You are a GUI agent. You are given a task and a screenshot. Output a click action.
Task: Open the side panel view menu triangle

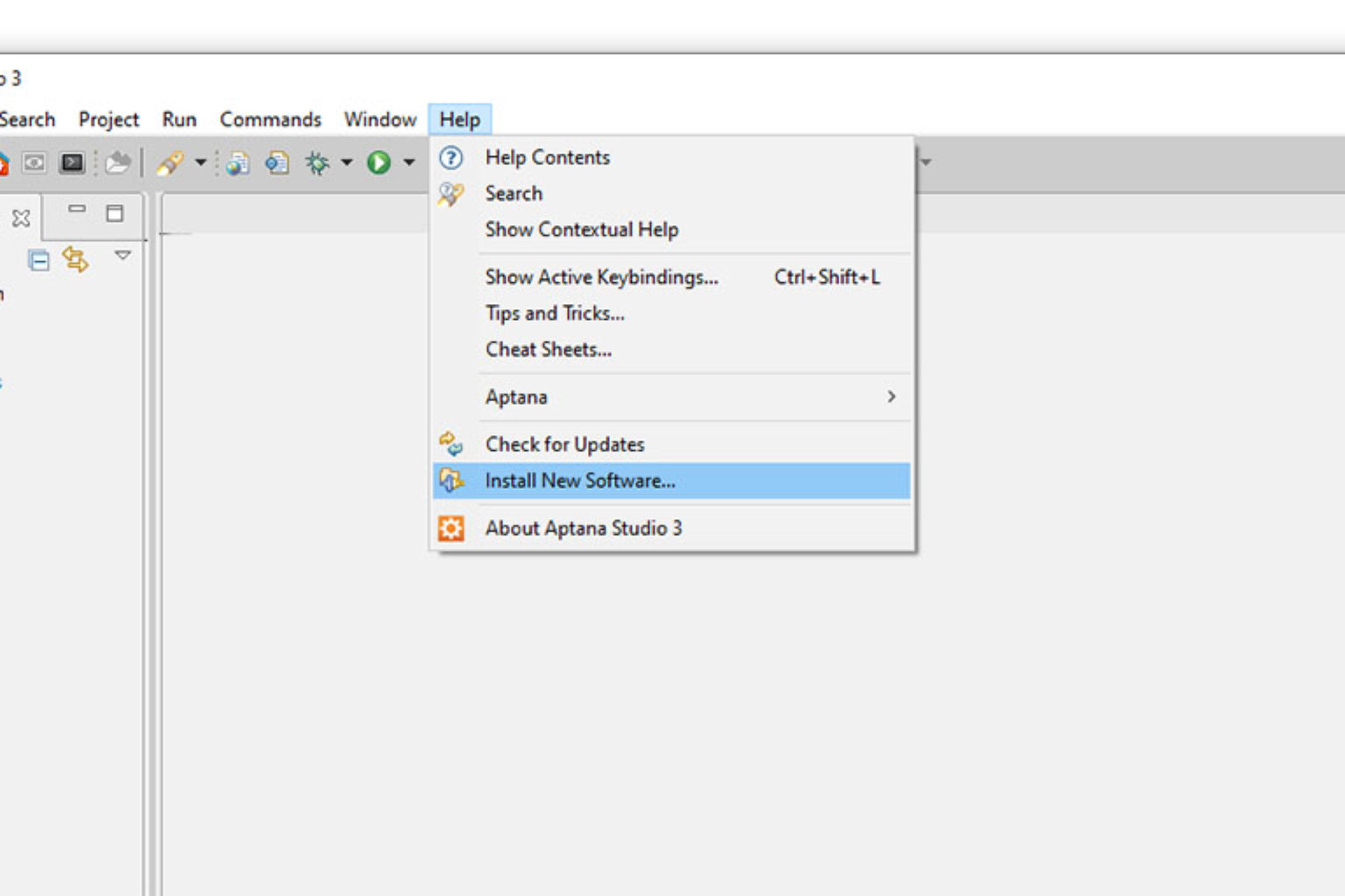123,255
